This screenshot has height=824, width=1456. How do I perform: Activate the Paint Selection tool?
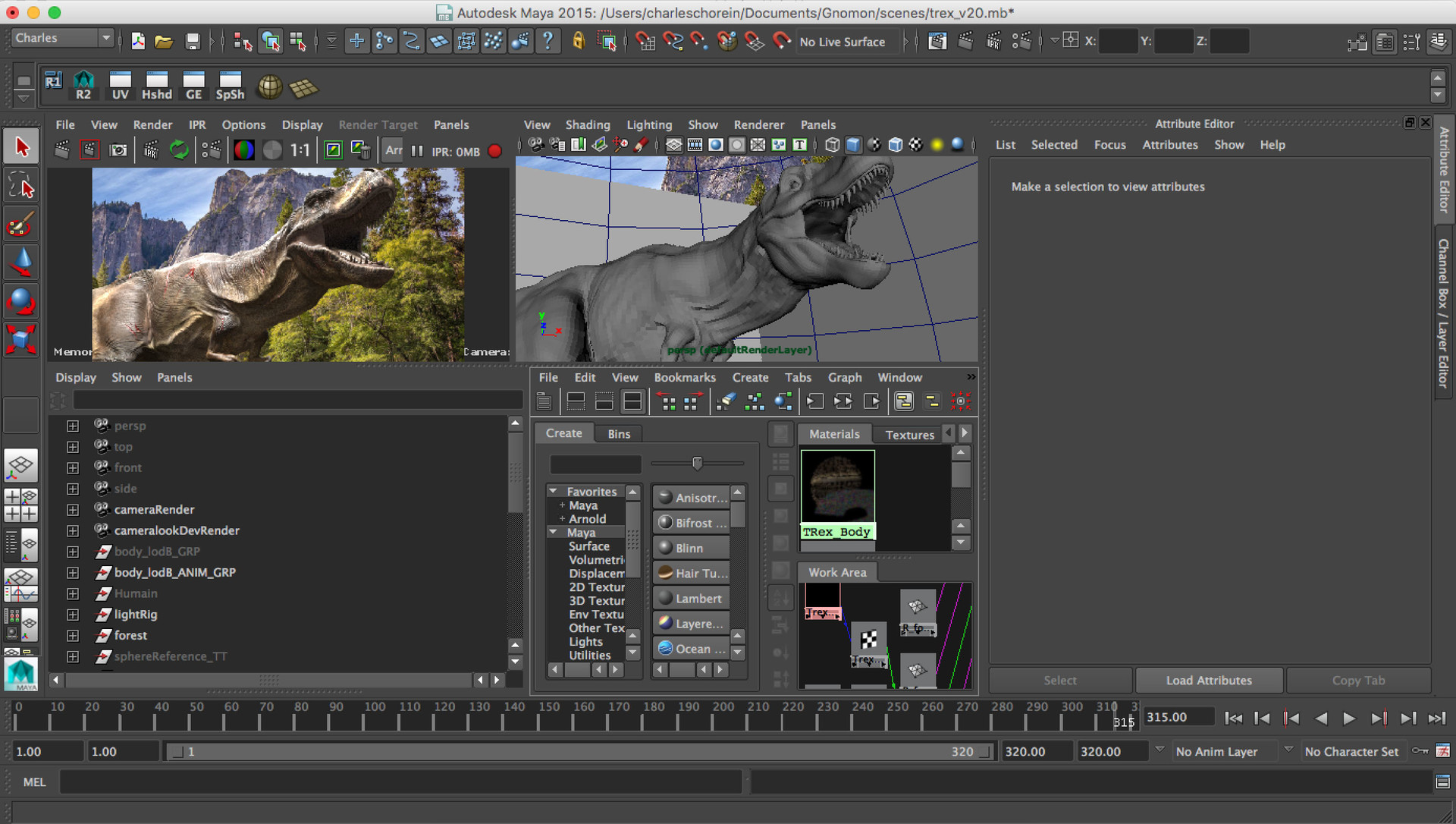[x=20, y=224]
